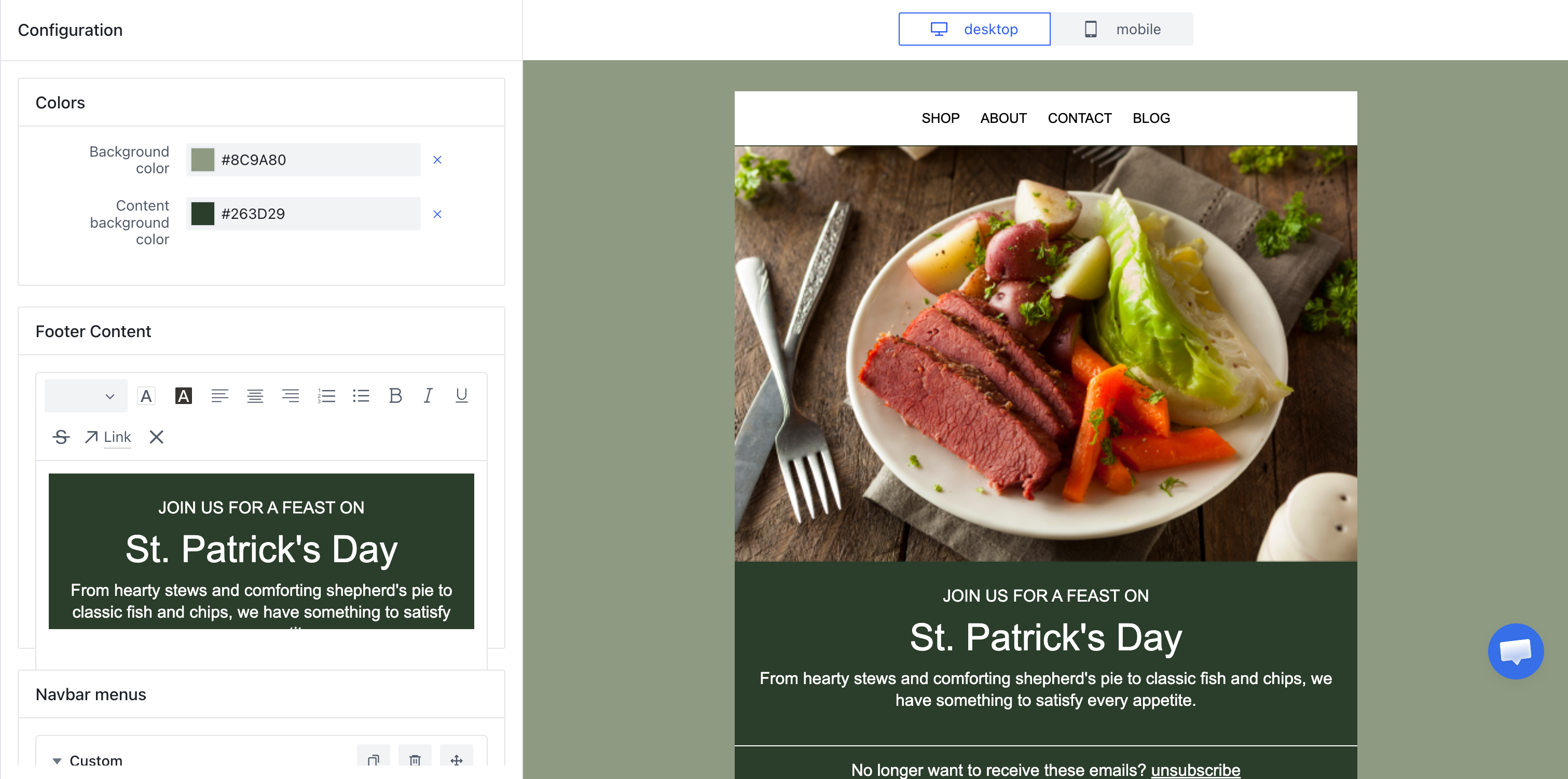The height and width of the screenshot is (779, 1568).
Task: Open the Background color swatch picker
Action: 203,160
